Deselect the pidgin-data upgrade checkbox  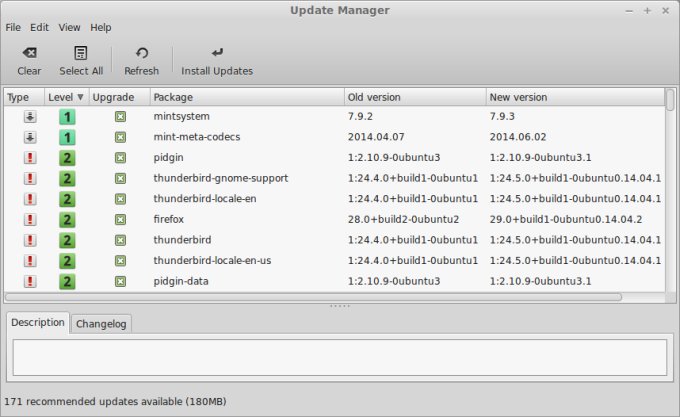click(x=121, y=281)
